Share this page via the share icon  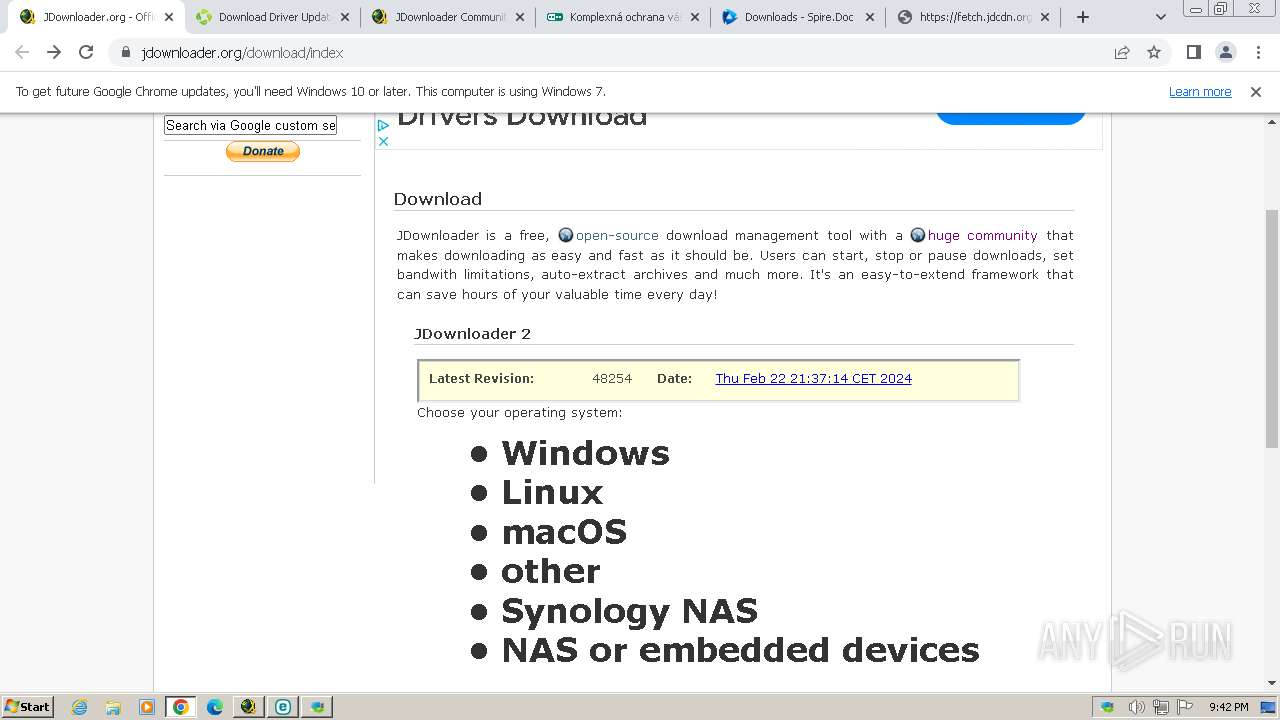coord(1122,52)
